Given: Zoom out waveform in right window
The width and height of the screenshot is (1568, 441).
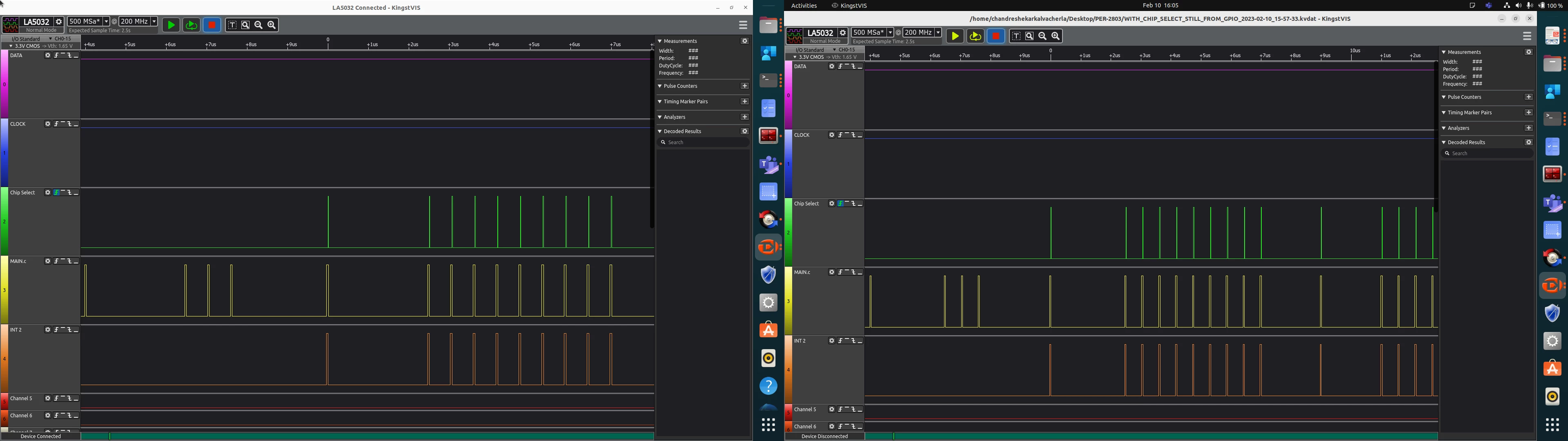Looking at the screenshot, I should (x=1043, y=36).
